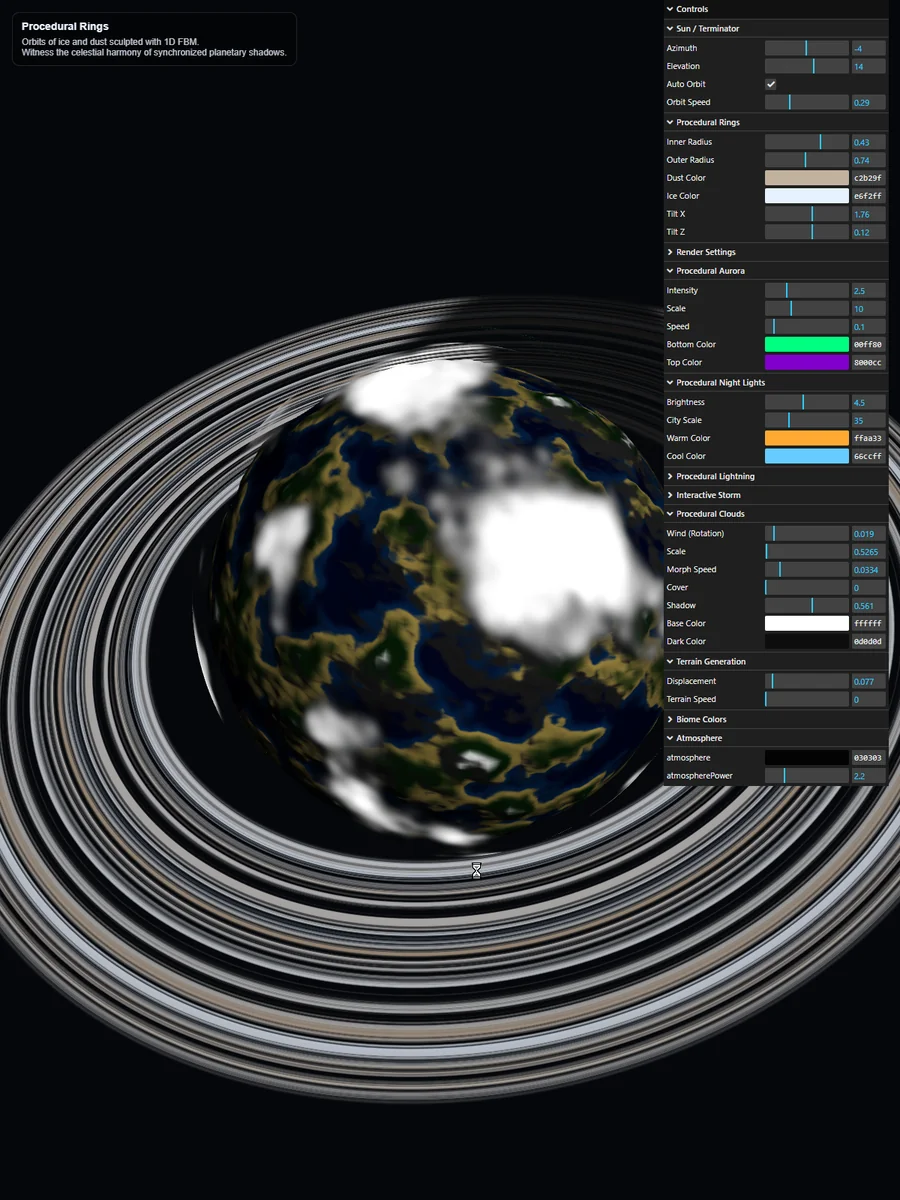Click the clouds Dark Color swatch
Viewport: 900px width, 1200px height.
[x=806, y=642]
